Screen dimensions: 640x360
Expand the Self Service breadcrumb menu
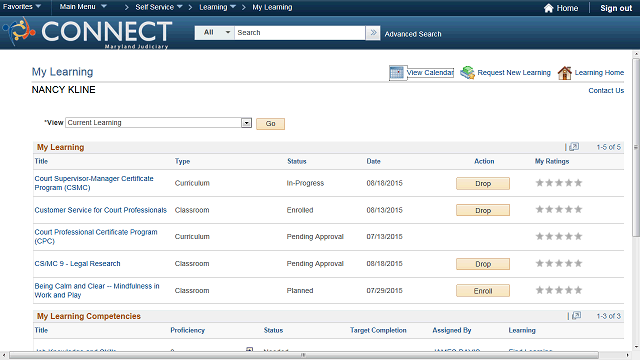click(159, 7)
